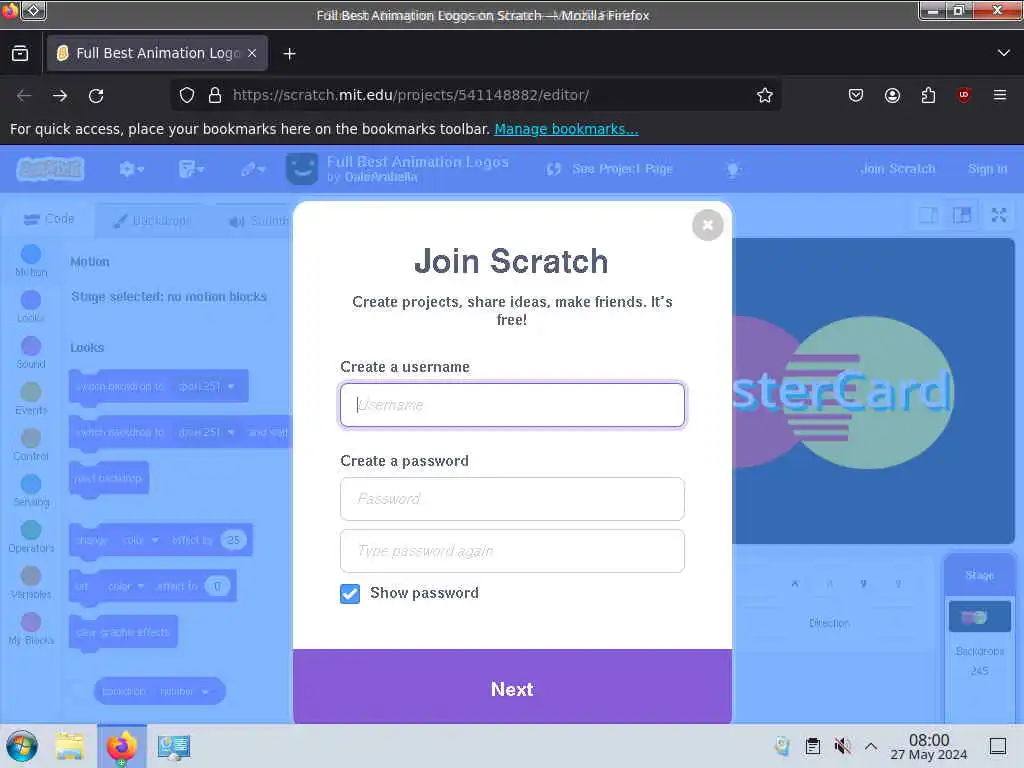Open Firefox View recent browsing
The height and width of the screenshot is (768, 1024).
coord(20,54)
